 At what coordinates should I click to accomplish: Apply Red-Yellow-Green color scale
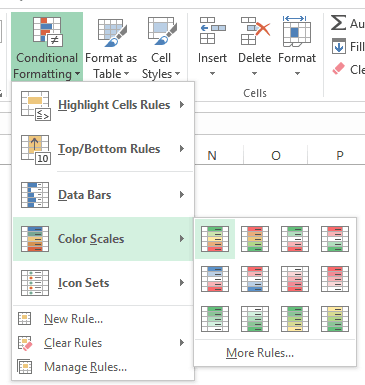(255, 239)
